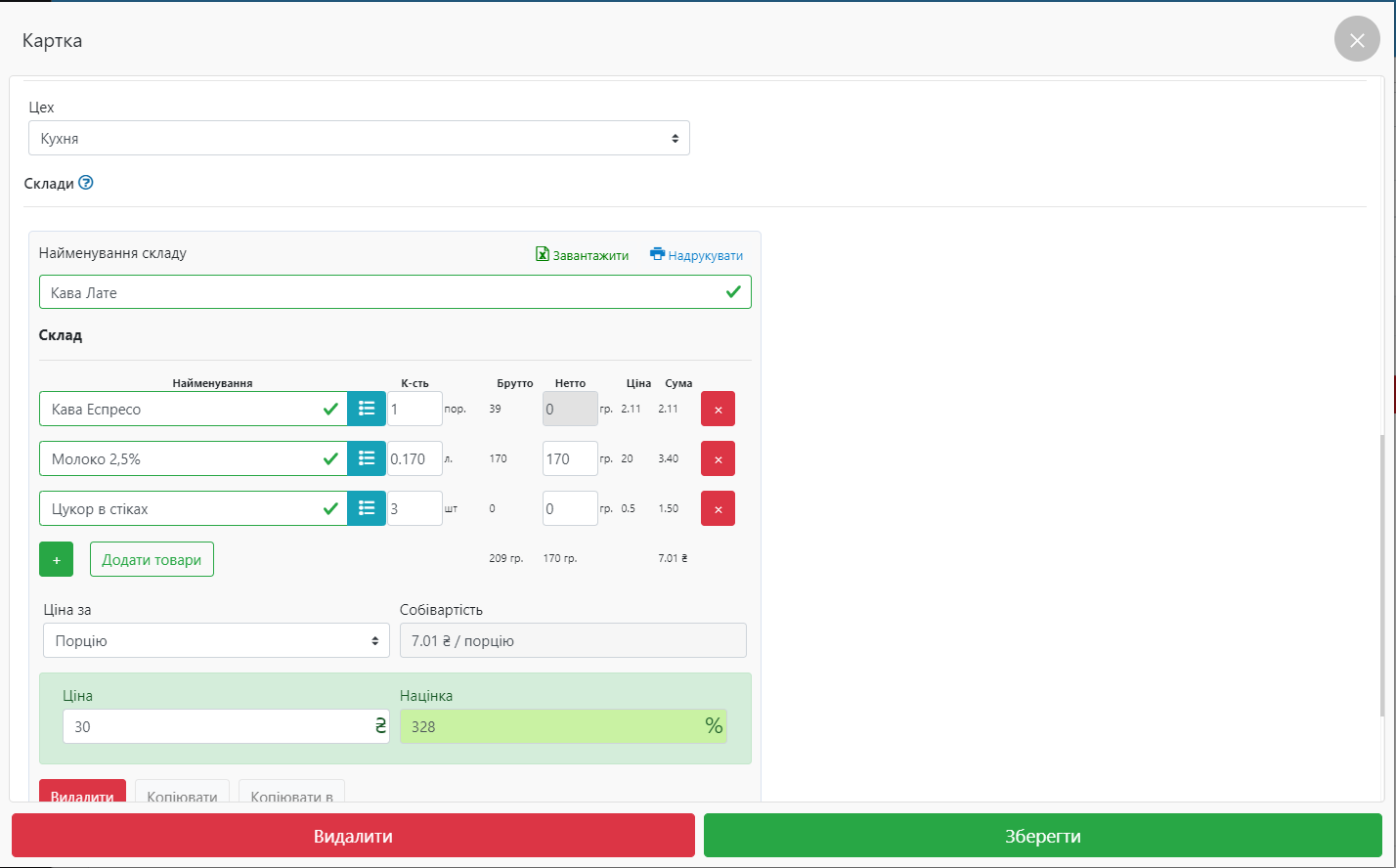Open the list icon for Молоко 2,5%
The width and height of the screenshot is (1396, 868).
(x=367, y=458)
